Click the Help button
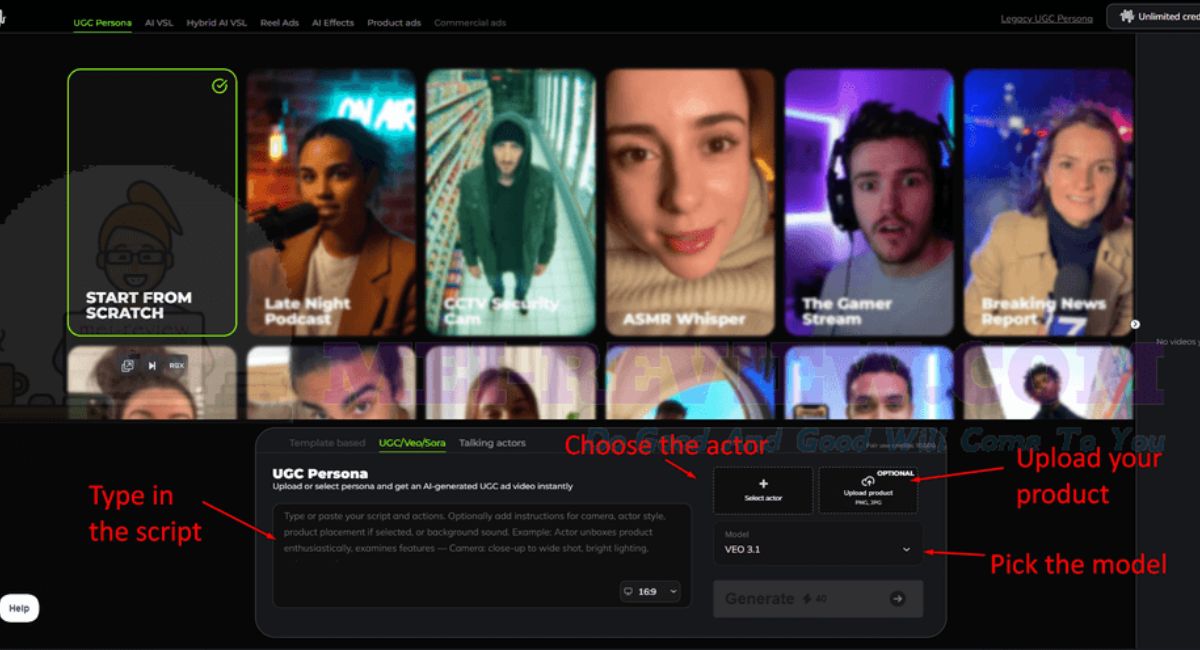This screenshot has width=1200, height=650. [19, 608]
